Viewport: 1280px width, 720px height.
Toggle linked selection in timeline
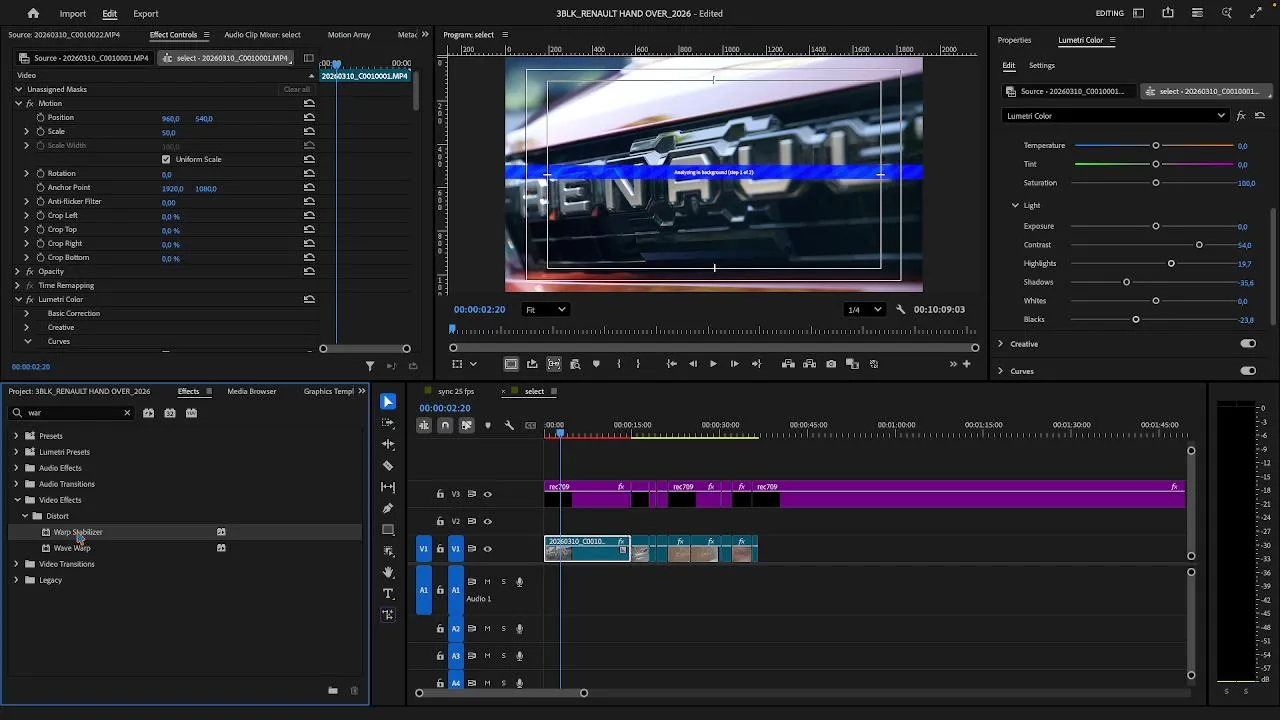[466, 425]
